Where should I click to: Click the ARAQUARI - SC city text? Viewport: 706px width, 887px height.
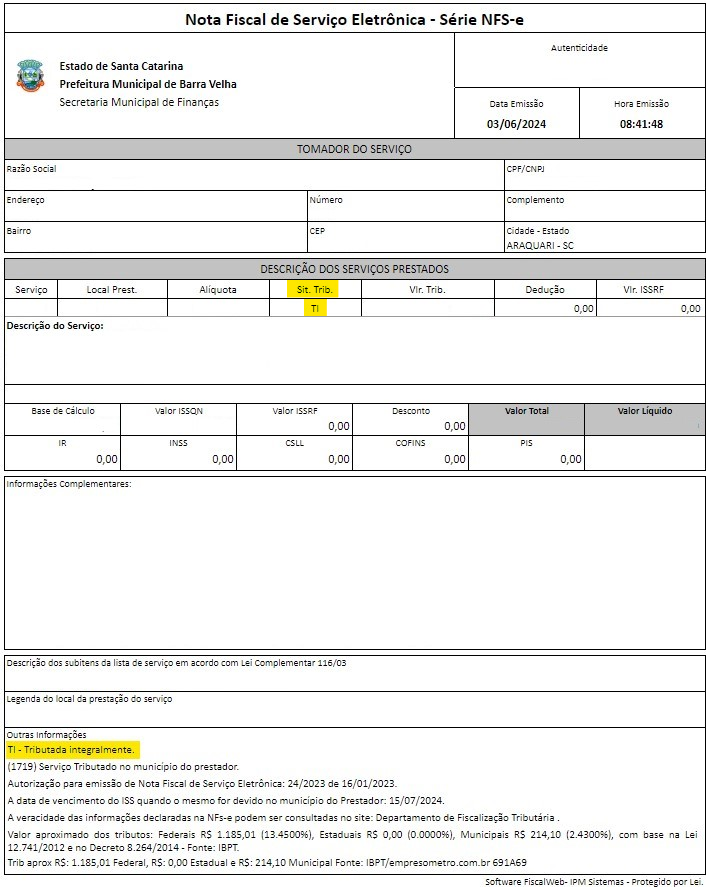(x=540, y=246)
